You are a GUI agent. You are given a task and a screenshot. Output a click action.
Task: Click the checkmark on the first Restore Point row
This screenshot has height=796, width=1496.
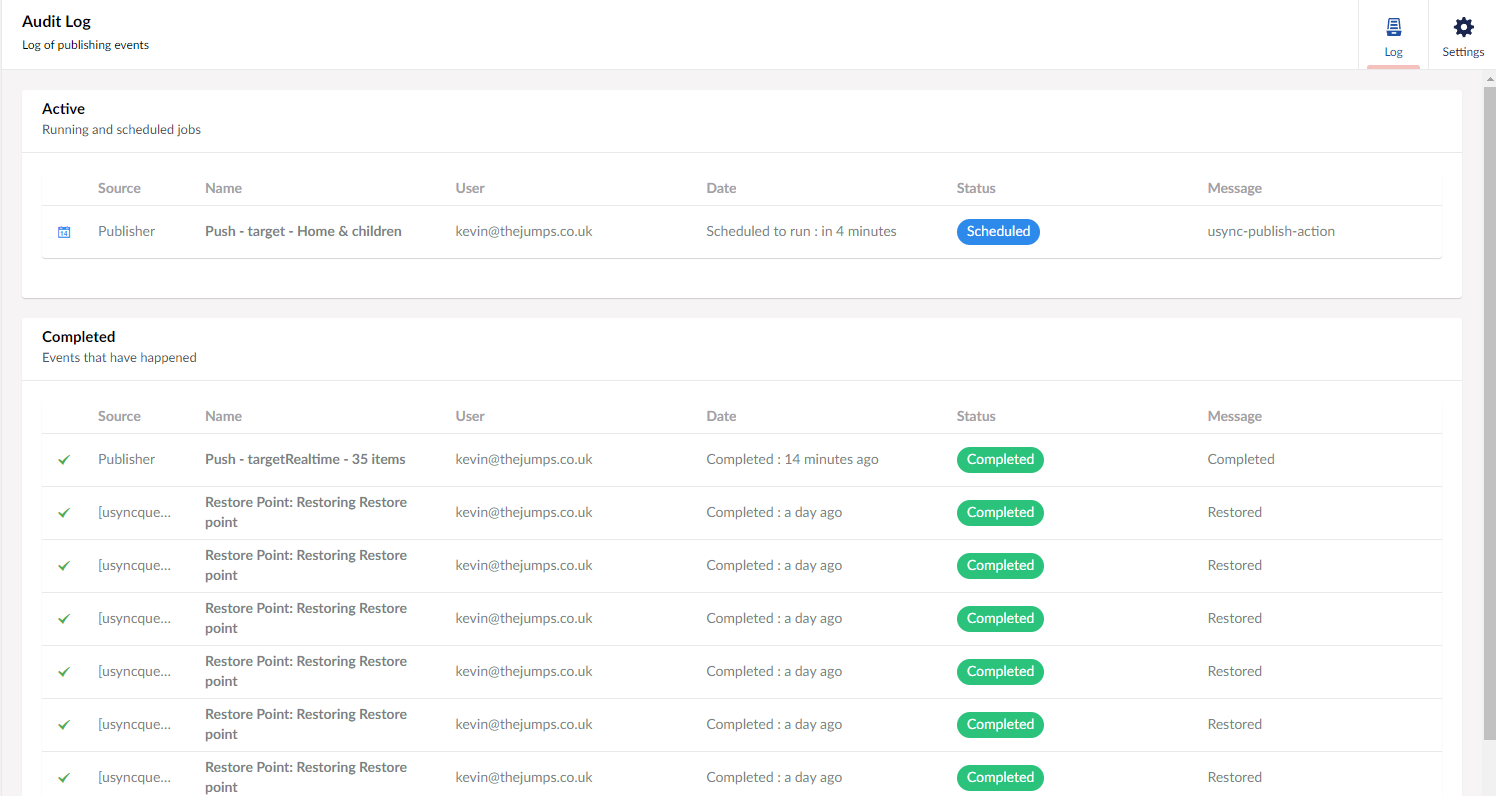[x=64, y=512]
